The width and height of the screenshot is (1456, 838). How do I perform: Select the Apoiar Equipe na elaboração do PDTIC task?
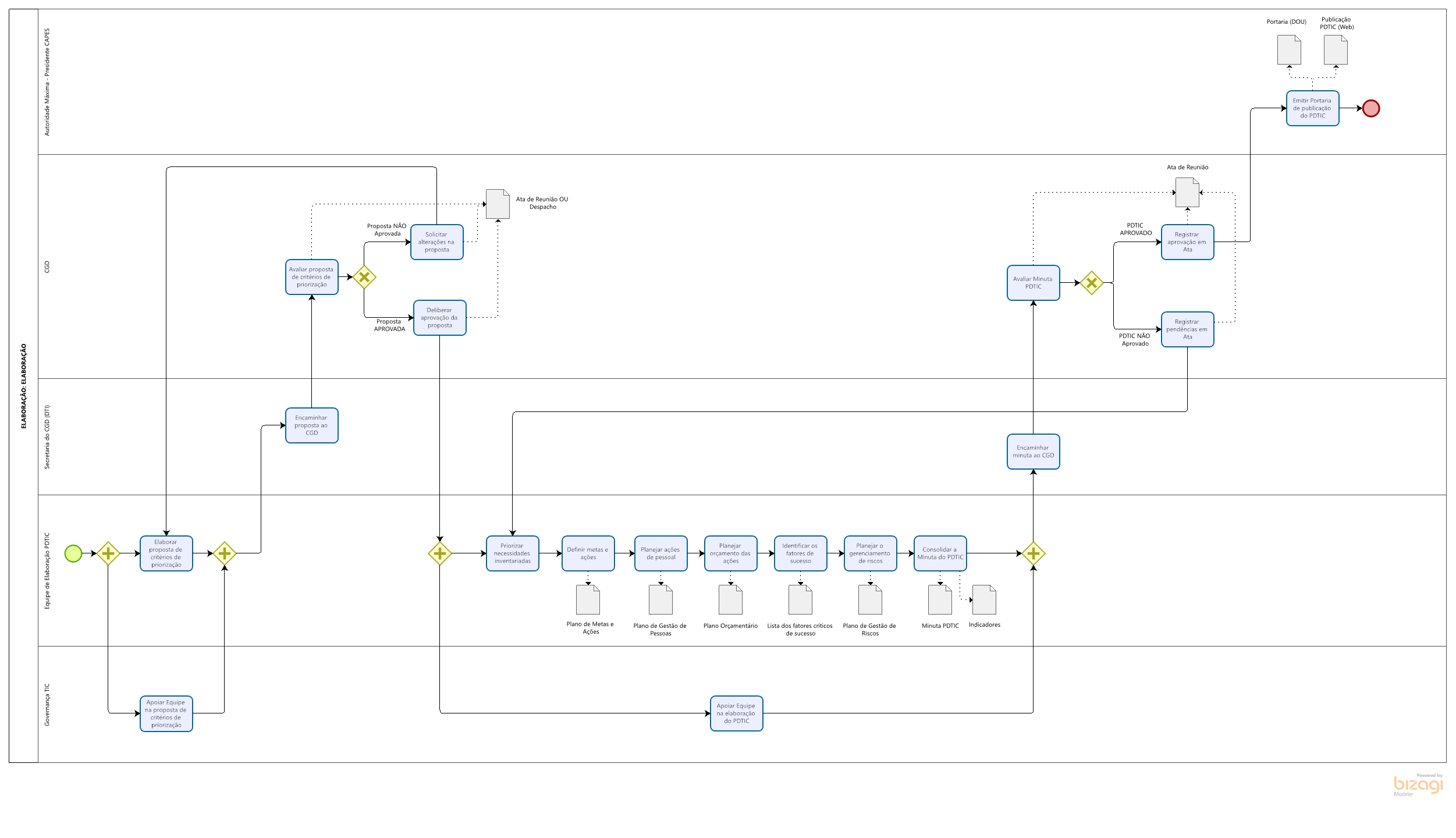(x=736, y=713)
